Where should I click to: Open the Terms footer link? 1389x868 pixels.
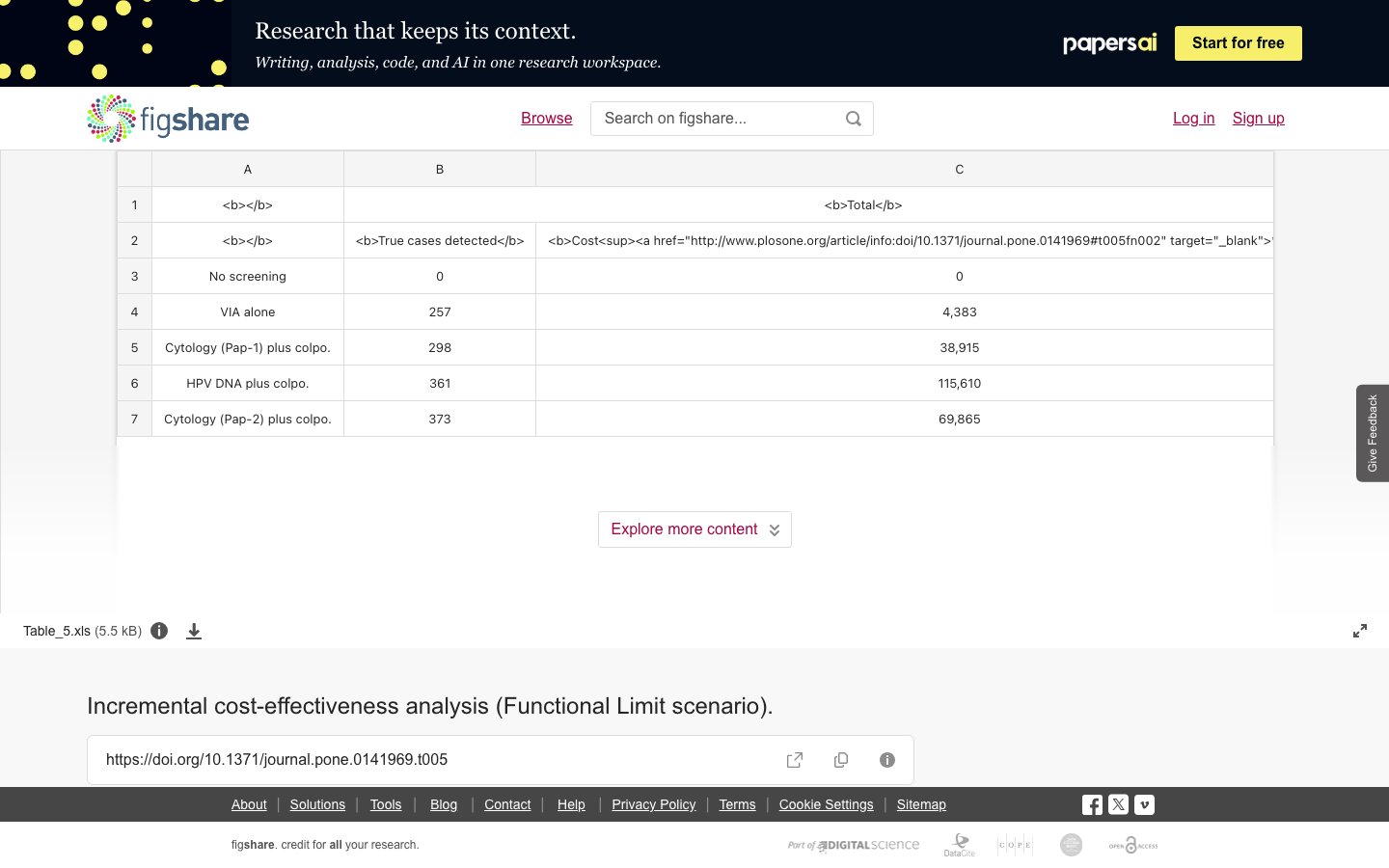tap(737, 804)
